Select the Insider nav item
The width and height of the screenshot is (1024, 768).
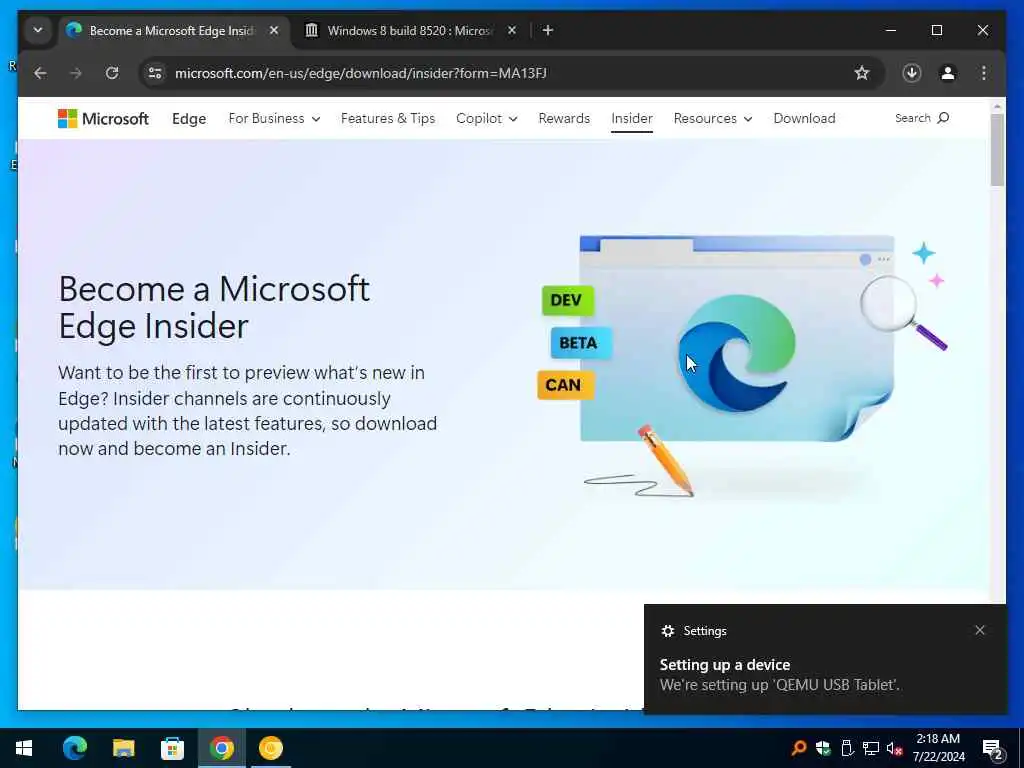[x=632, y=118]
